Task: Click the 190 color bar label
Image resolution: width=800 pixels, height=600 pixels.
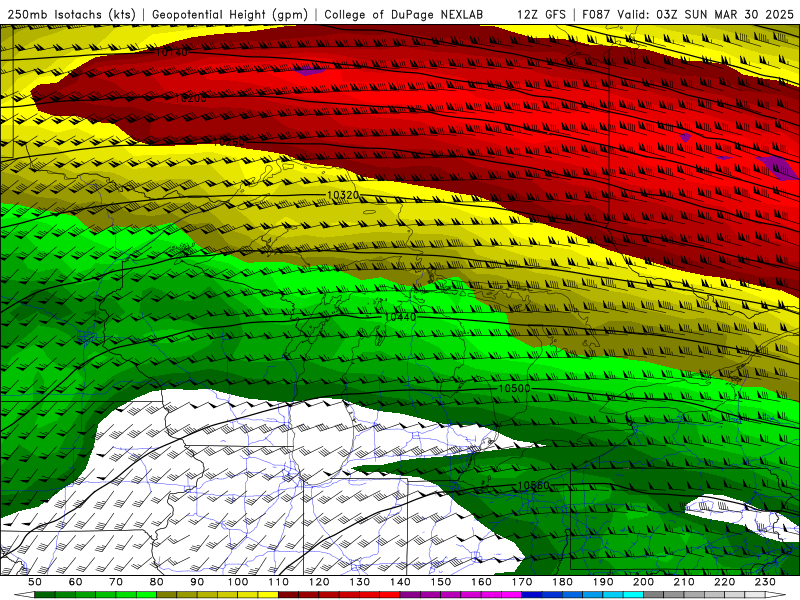Action: click(x=603, y=582)
